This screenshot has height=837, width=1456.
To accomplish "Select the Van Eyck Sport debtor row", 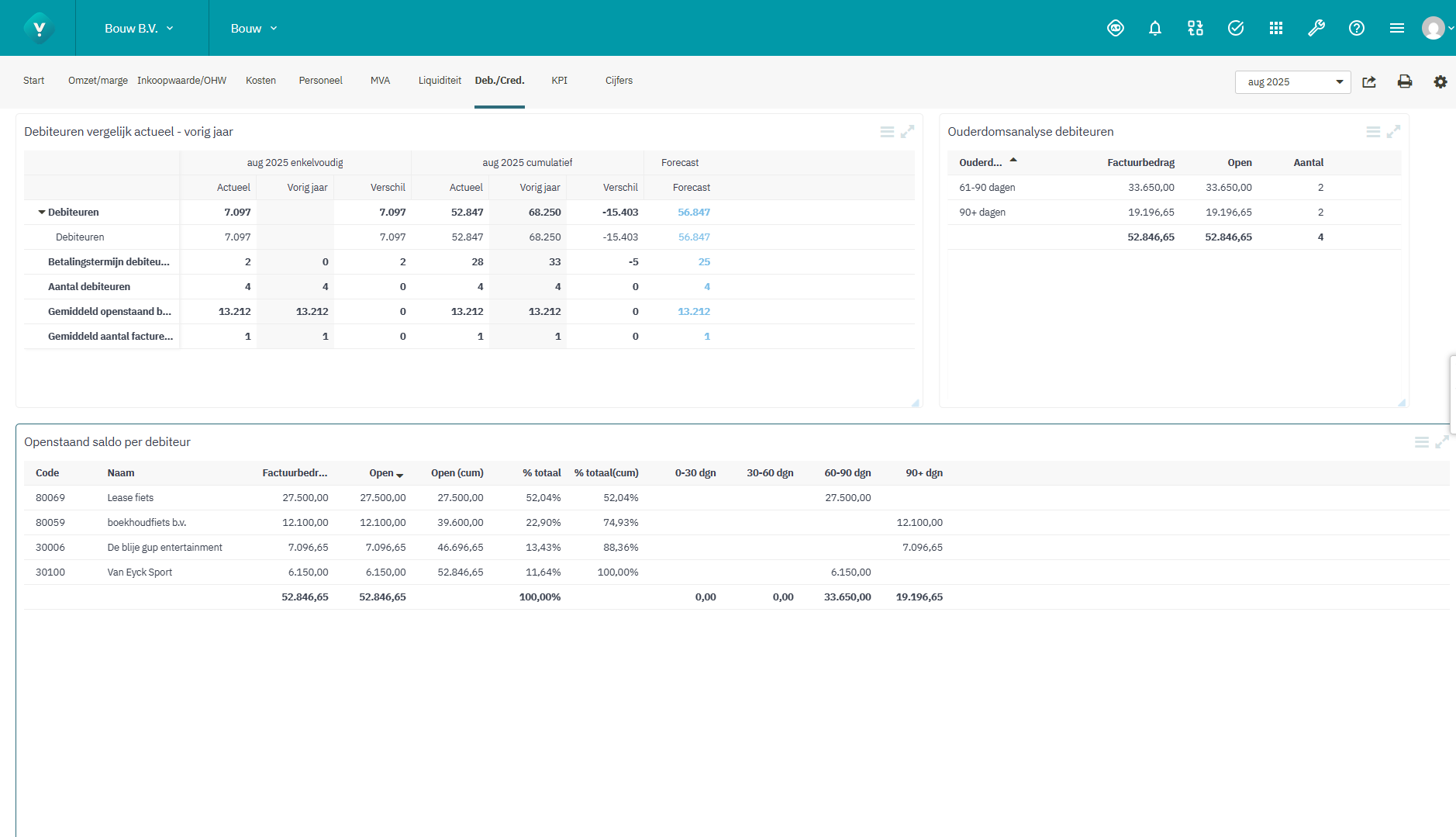I will (140, 572).
